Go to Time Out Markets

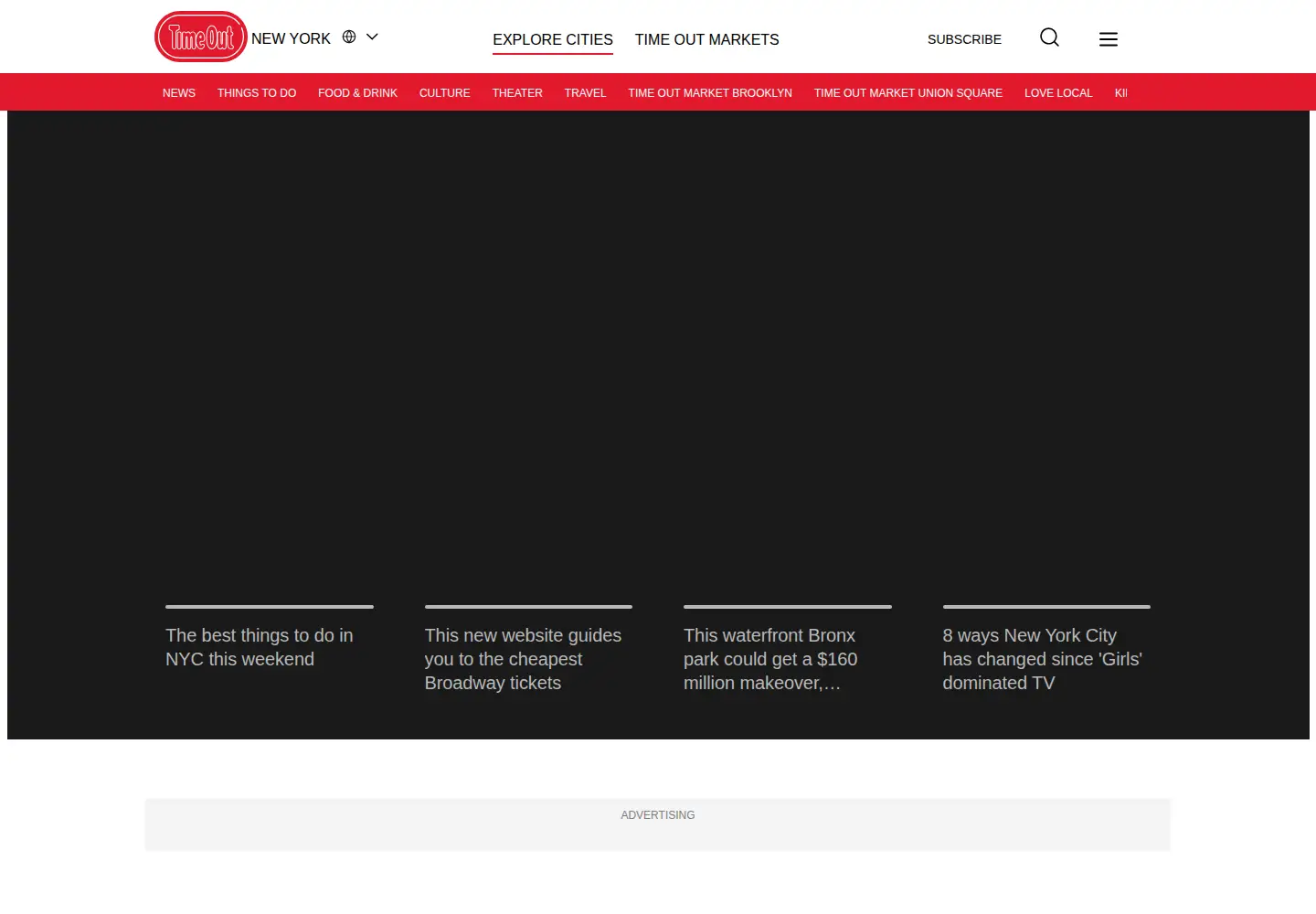pos(707,39)
